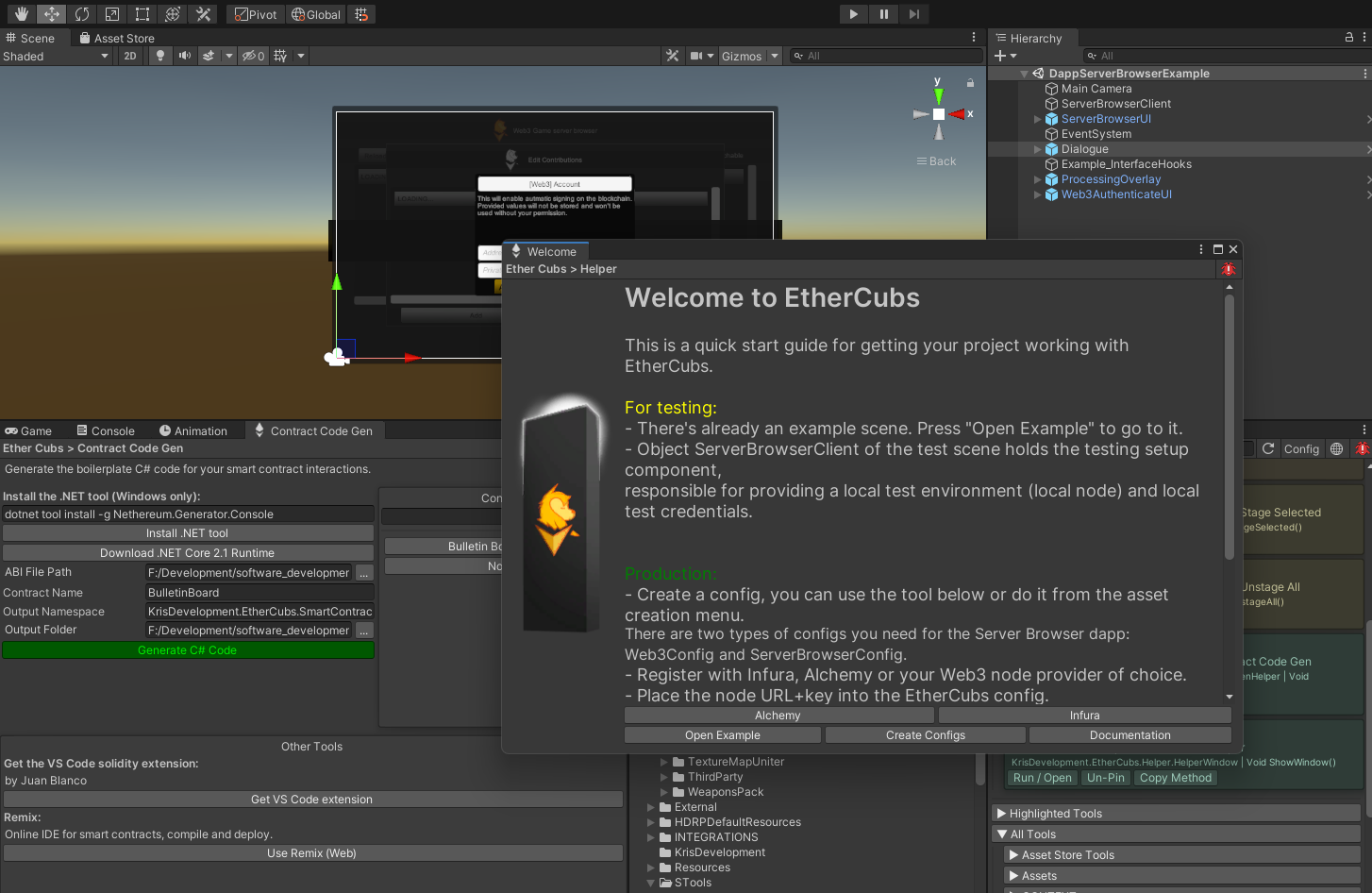Click Alchemy button in Welcome window

coord(778,716)
